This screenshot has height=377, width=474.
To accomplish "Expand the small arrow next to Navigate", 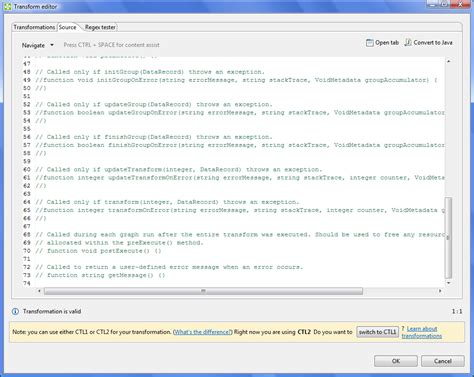I will [x=52, y=45].
